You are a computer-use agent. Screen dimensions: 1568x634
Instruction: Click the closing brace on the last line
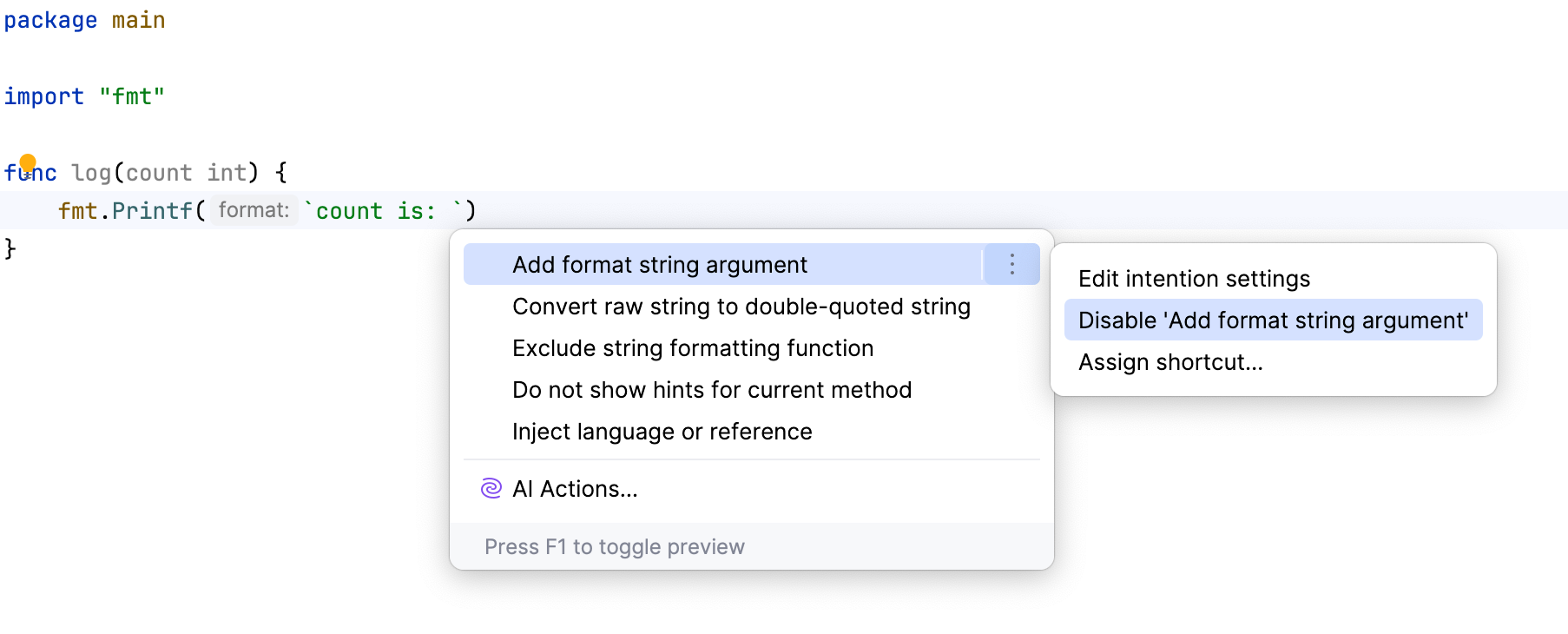click(9, 247)
